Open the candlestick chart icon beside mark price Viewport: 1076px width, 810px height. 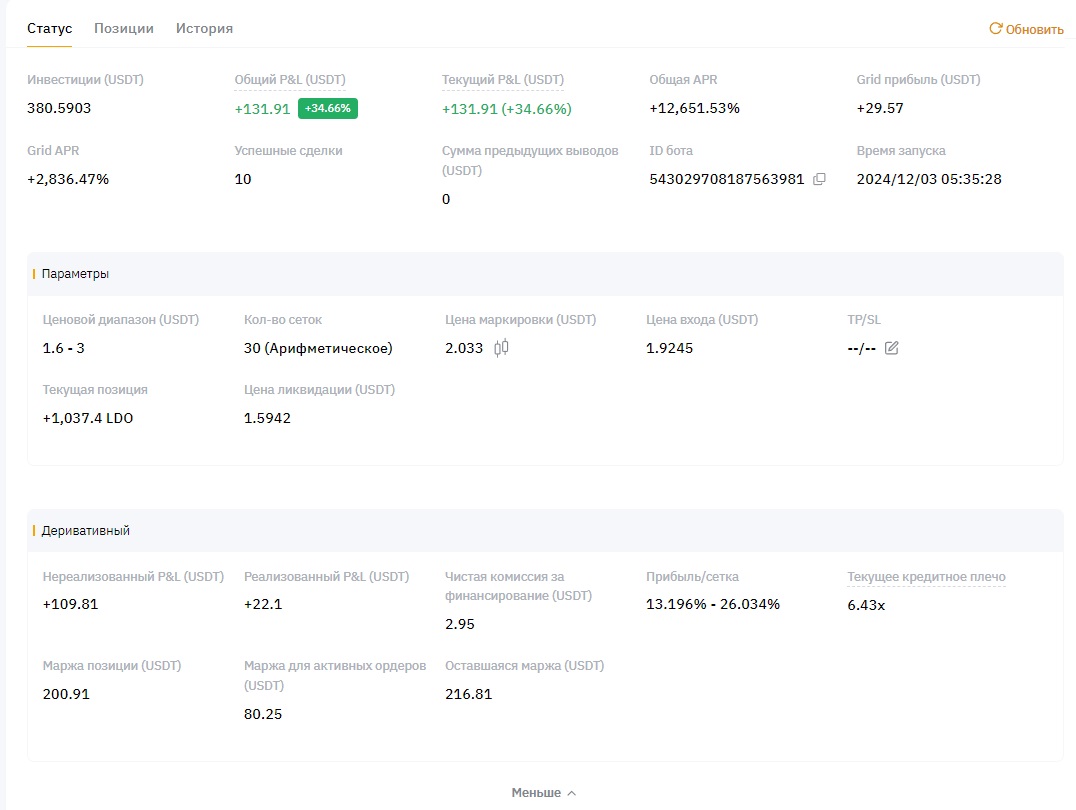(x=501, y=348)
